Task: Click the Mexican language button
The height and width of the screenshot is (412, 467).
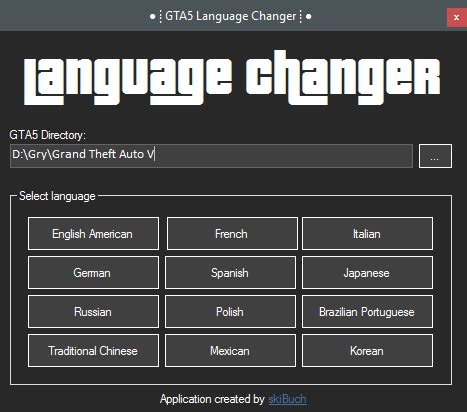Action: click(x=230, y=350)
